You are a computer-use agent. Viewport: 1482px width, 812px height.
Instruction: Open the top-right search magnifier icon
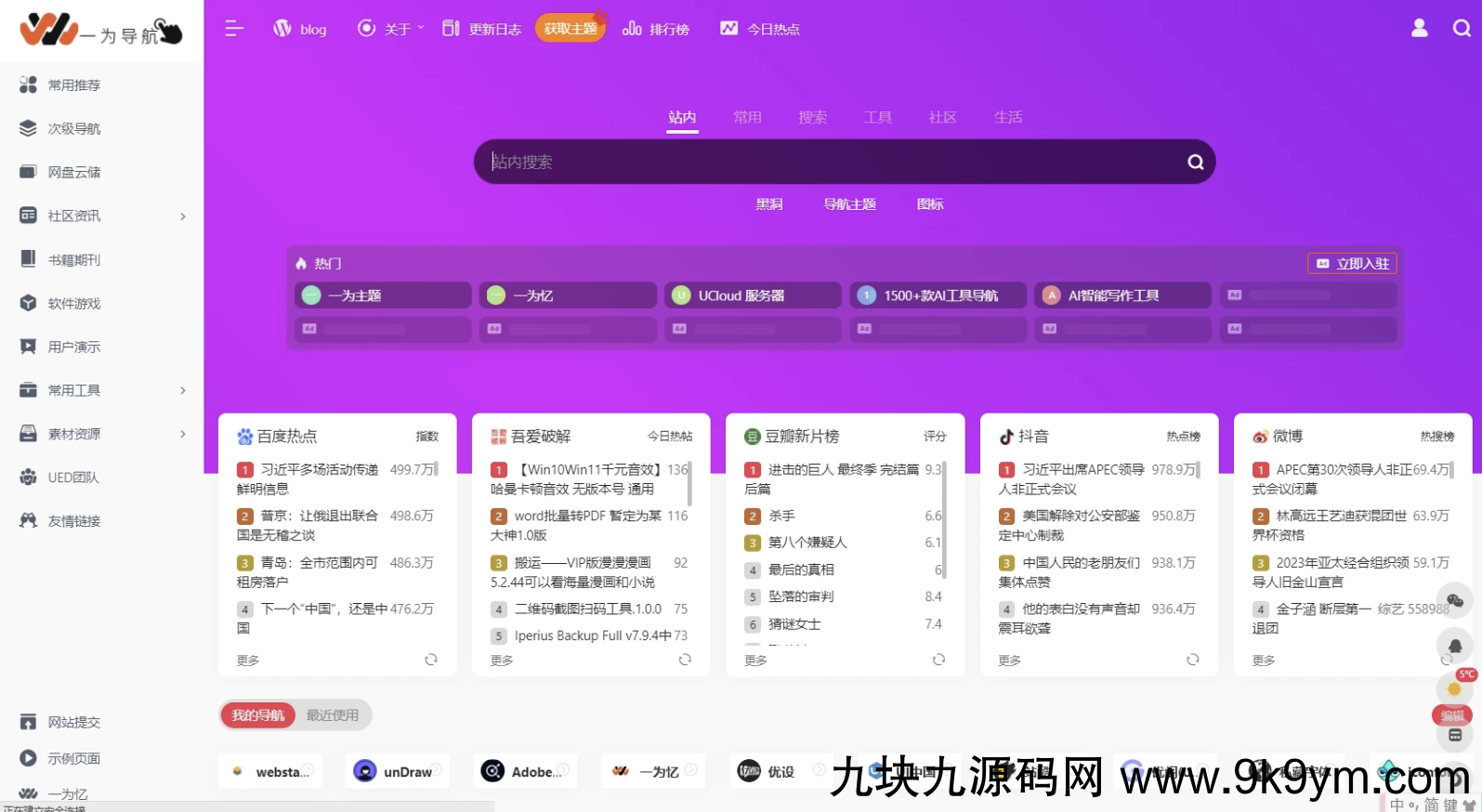1462,29
